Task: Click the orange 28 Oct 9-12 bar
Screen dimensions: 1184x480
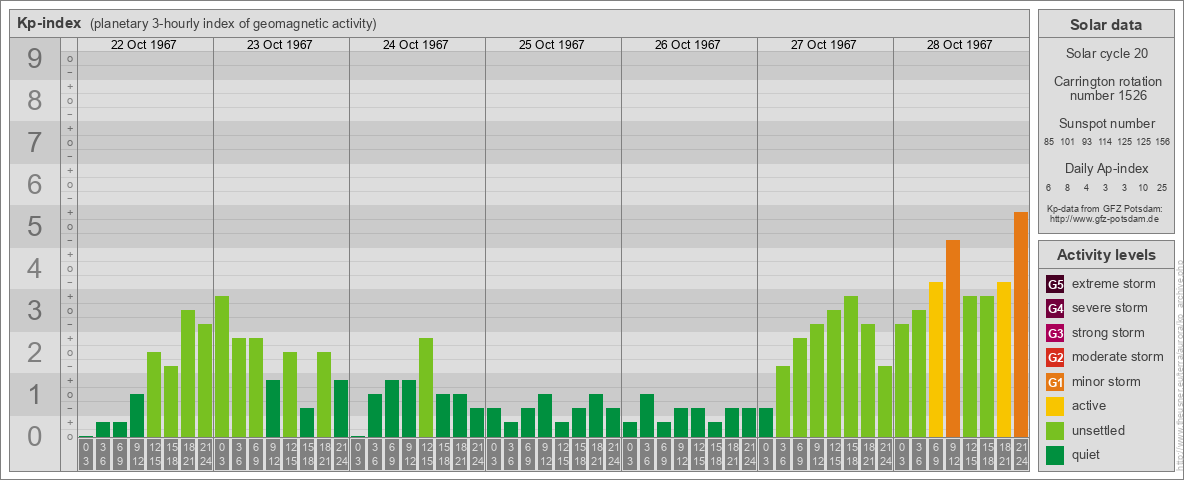Action: tap(952, 338)
